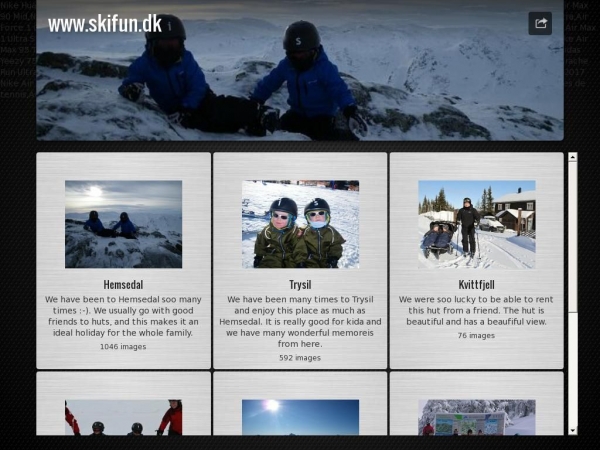Viewport: 600px width, 450px height.
Task: Open the album thumbnail with bright sun and blue sky
Action: click(x=300, y=417)
